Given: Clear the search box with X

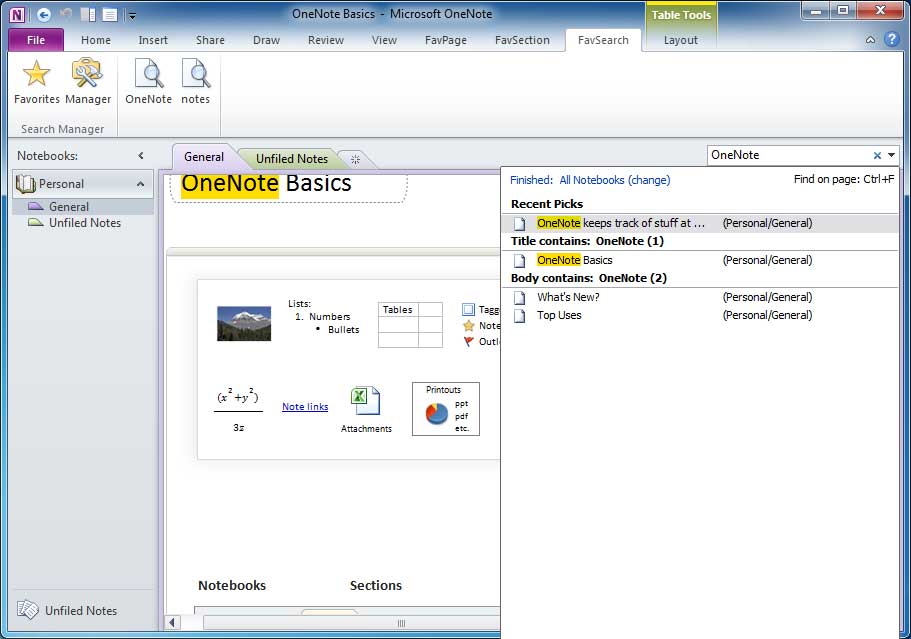Looking at the screenshot, I should tap(877, 155).
